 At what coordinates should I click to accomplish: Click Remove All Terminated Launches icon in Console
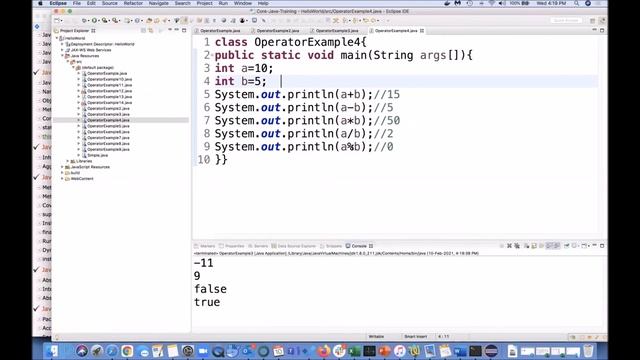click(517, 246)
